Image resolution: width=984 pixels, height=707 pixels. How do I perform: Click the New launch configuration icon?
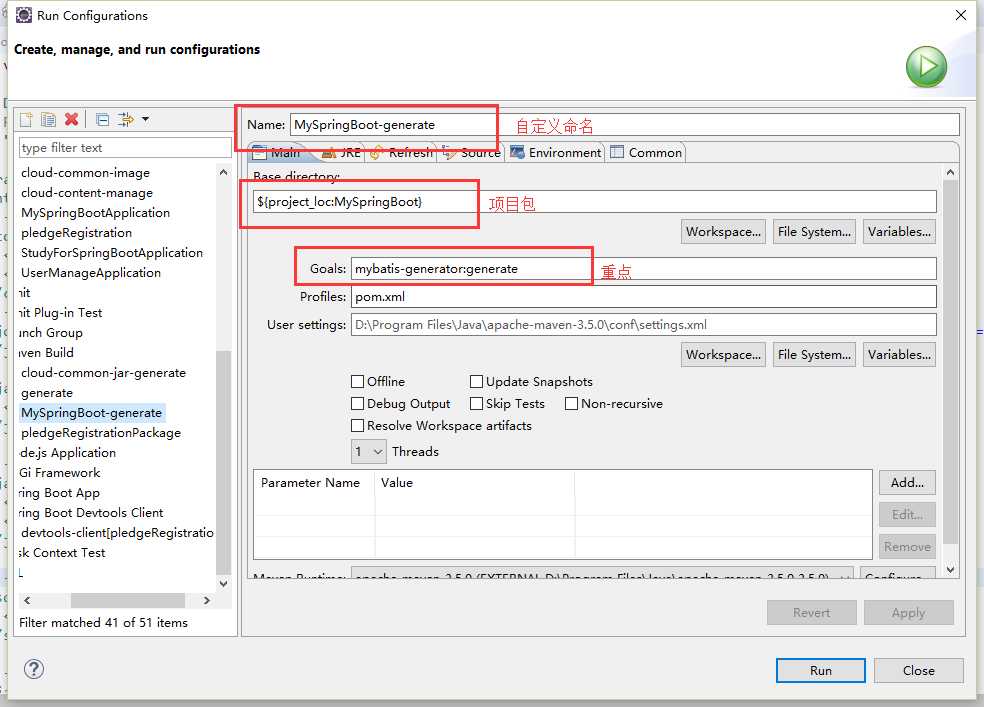point(26,119)
